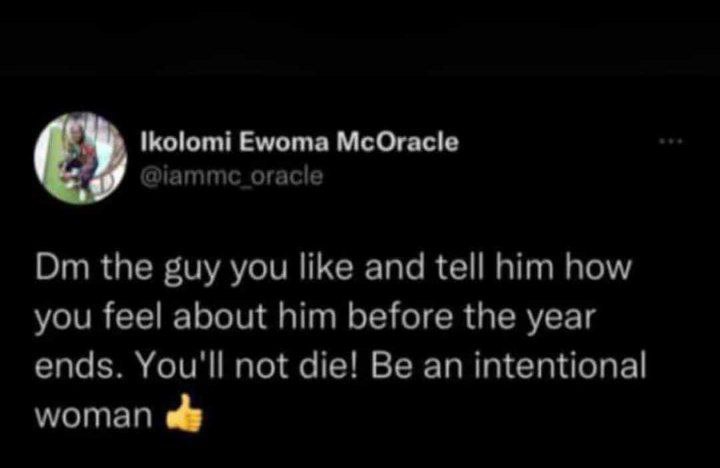The height and width of the screenshot is (468, 720).
Task: Open the @iammc_oracle handle link
Action: (x=232, y=176)
